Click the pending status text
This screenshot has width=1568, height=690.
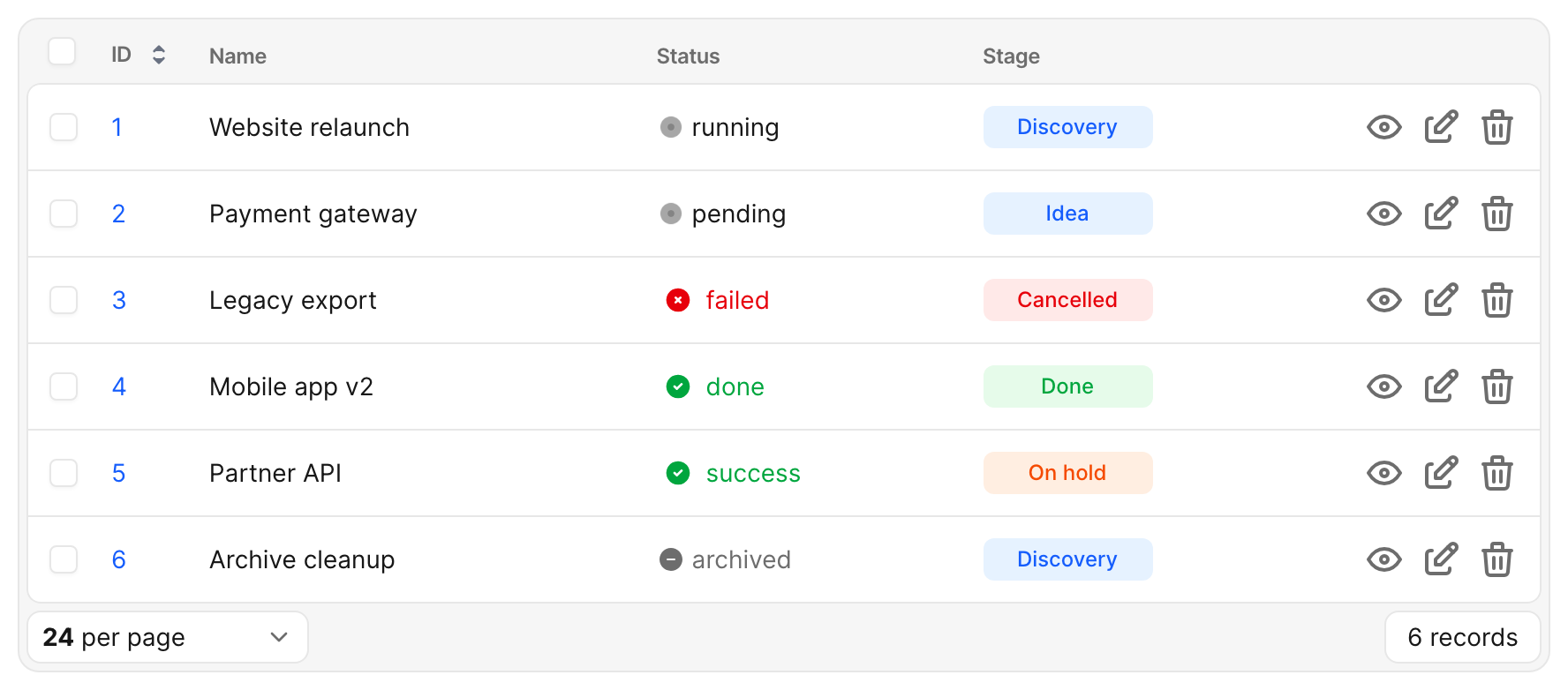coord(739,214)
